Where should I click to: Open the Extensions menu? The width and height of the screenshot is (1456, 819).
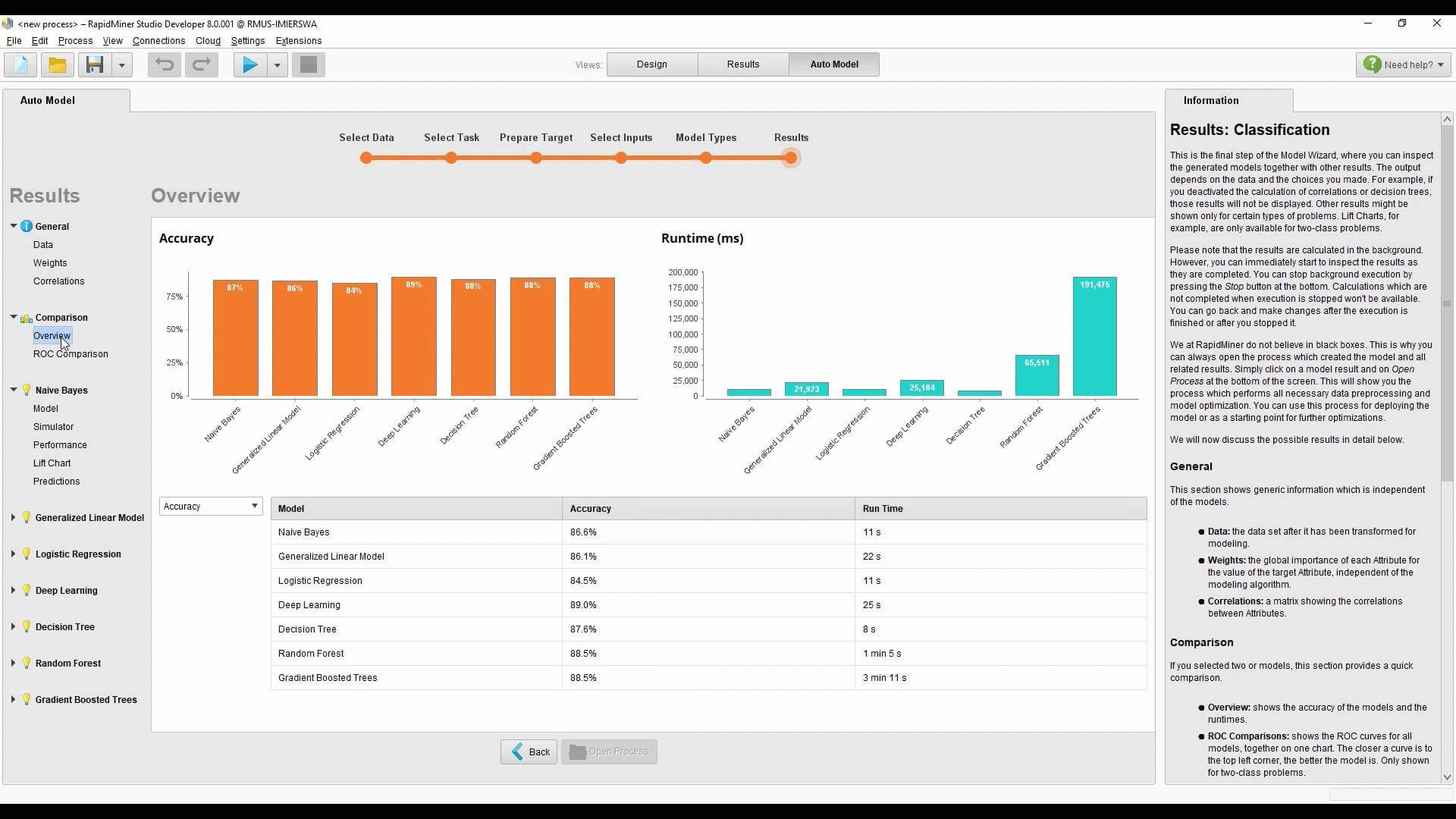coord(298,41)
